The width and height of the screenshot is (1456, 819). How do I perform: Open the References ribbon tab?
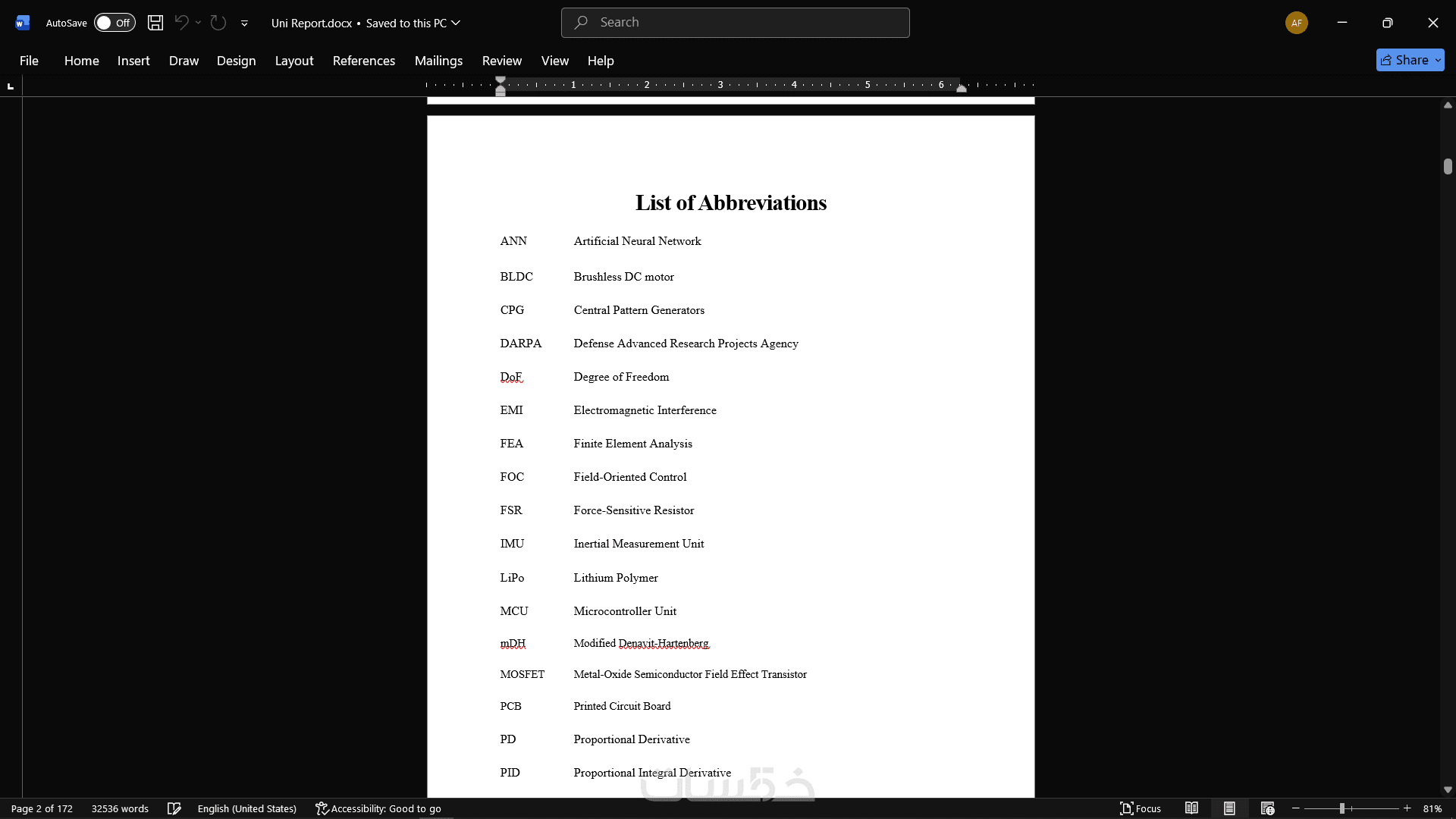(363, 61)
